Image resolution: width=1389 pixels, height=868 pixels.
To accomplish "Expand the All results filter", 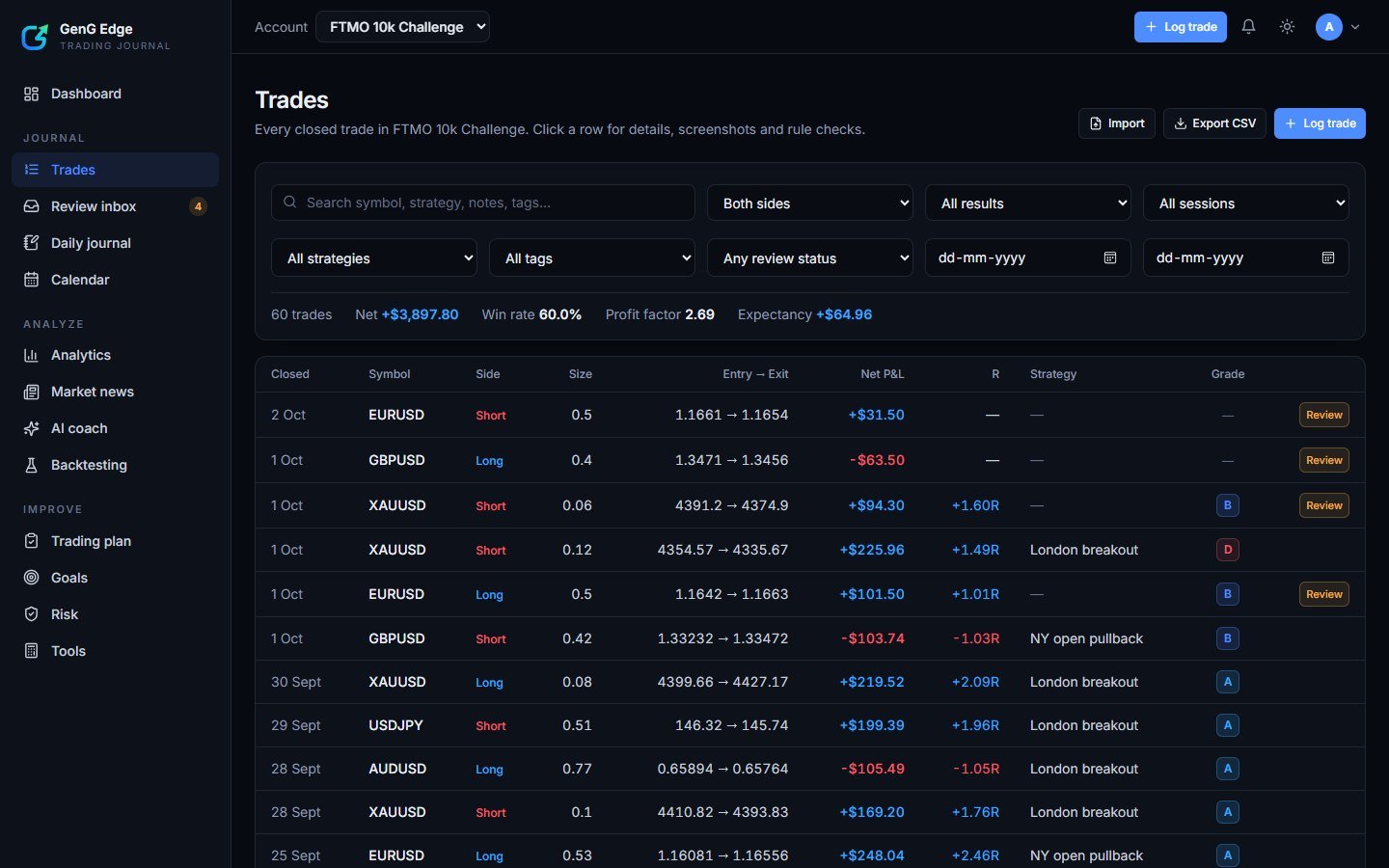I will [x=1028, y=203].
